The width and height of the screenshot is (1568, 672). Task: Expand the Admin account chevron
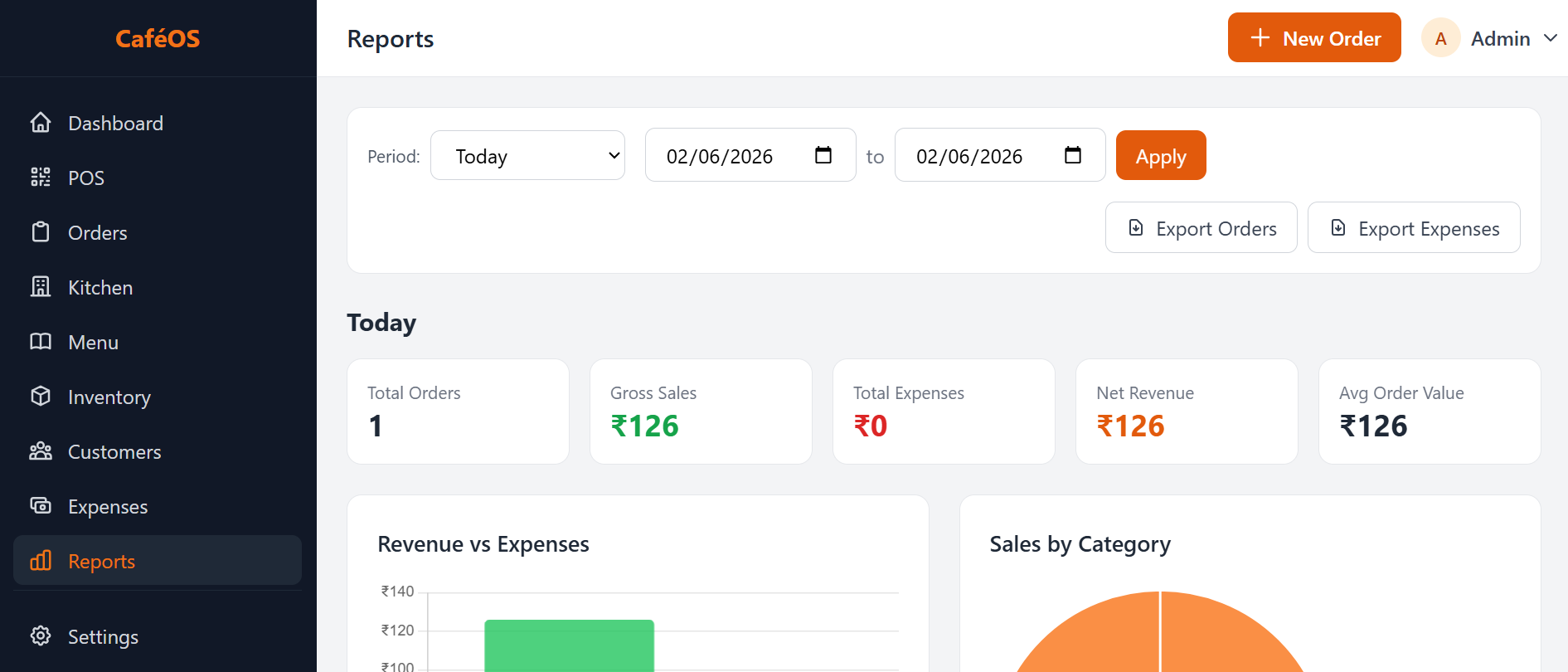point(1550,38)
